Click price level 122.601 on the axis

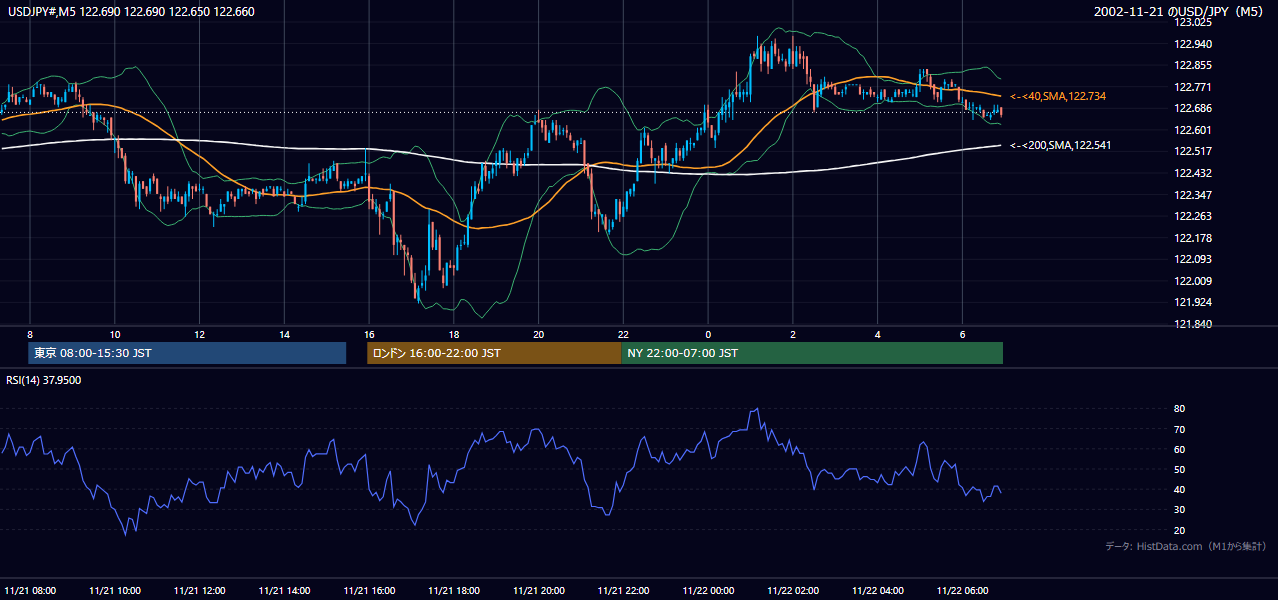click(1193, 130)
